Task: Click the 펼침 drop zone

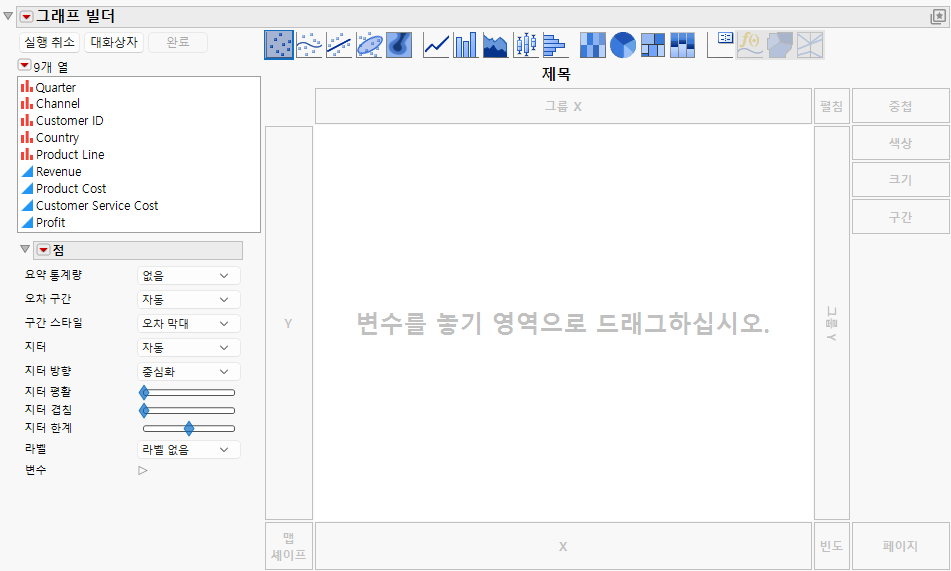Action: [832, 106]
